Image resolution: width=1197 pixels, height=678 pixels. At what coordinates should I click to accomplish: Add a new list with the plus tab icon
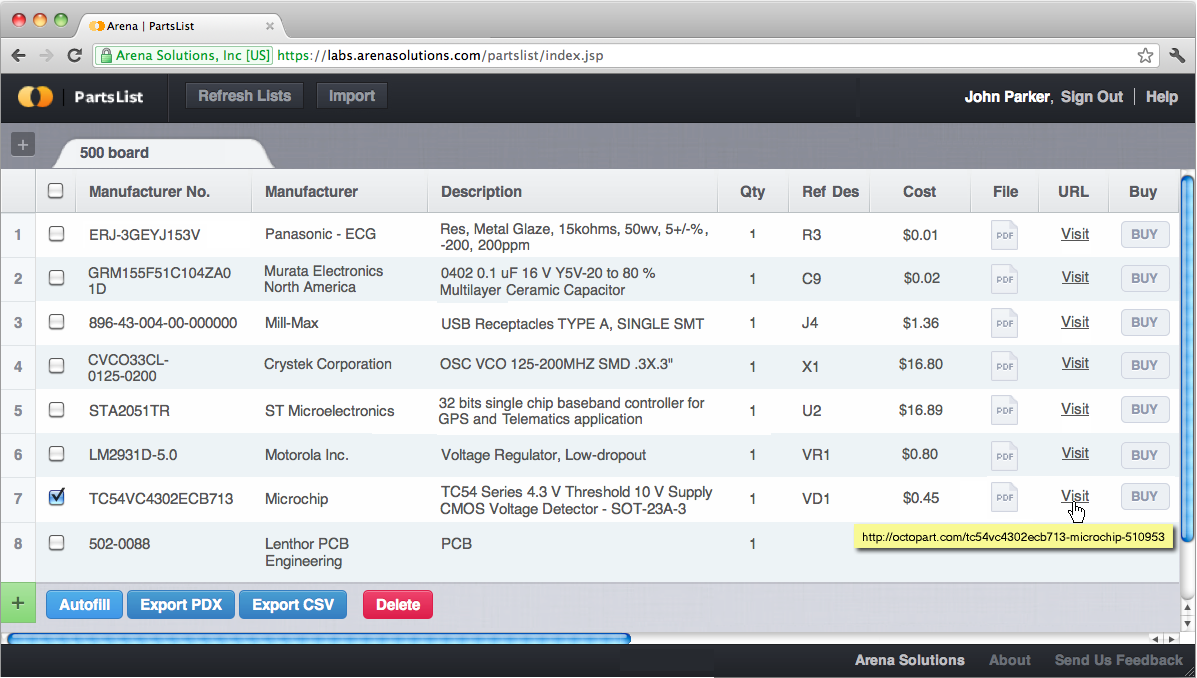click(x=23, y=144)
